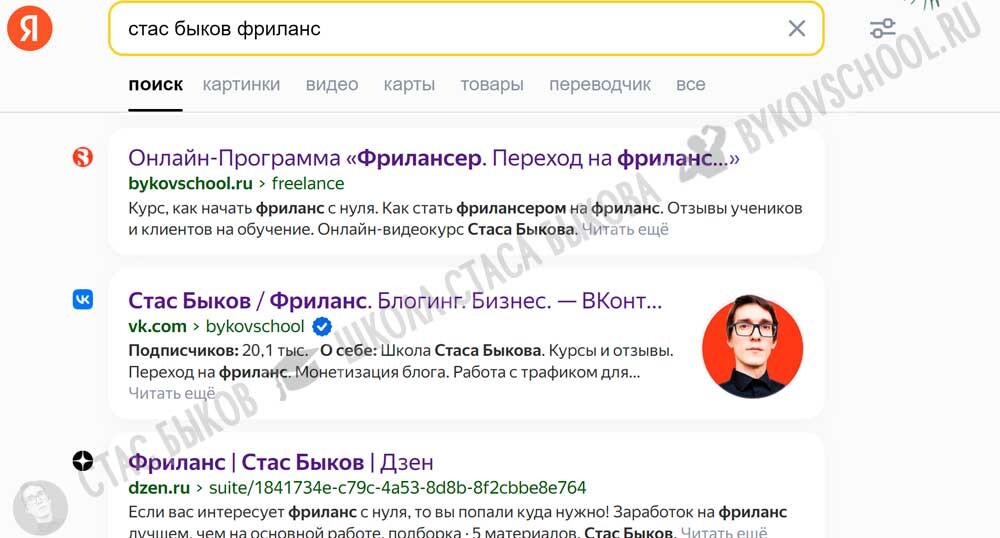Click the bykovschool.ru result favicon
1000x538 pixels.
83,157
